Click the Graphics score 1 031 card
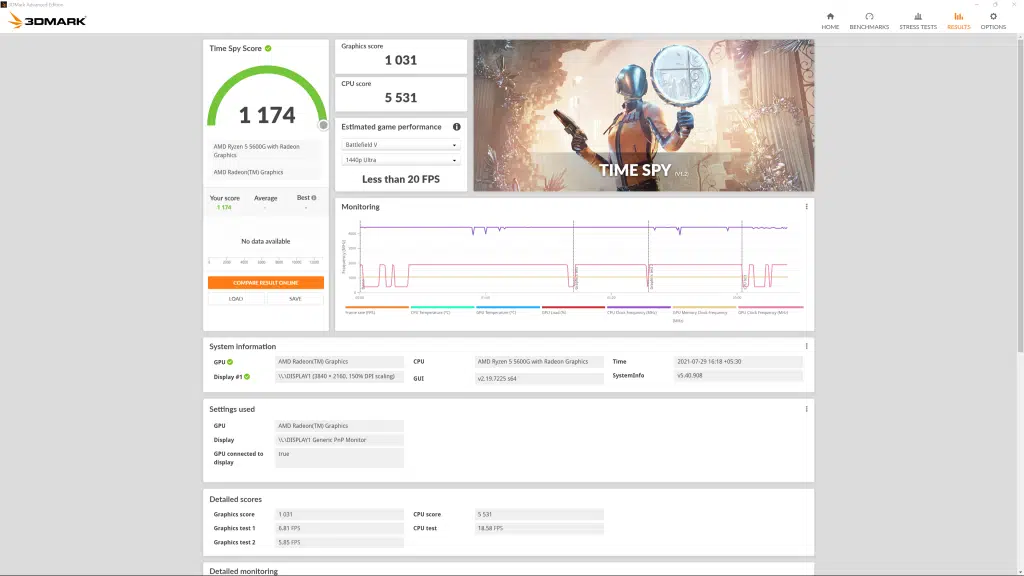1024x576 pixels. point(400,56)
